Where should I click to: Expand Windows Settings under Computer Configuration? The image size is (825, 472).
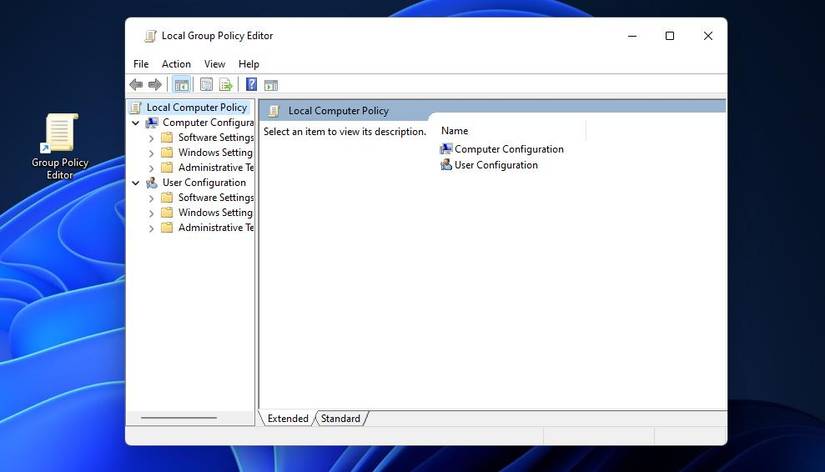[x=152, y=154]
